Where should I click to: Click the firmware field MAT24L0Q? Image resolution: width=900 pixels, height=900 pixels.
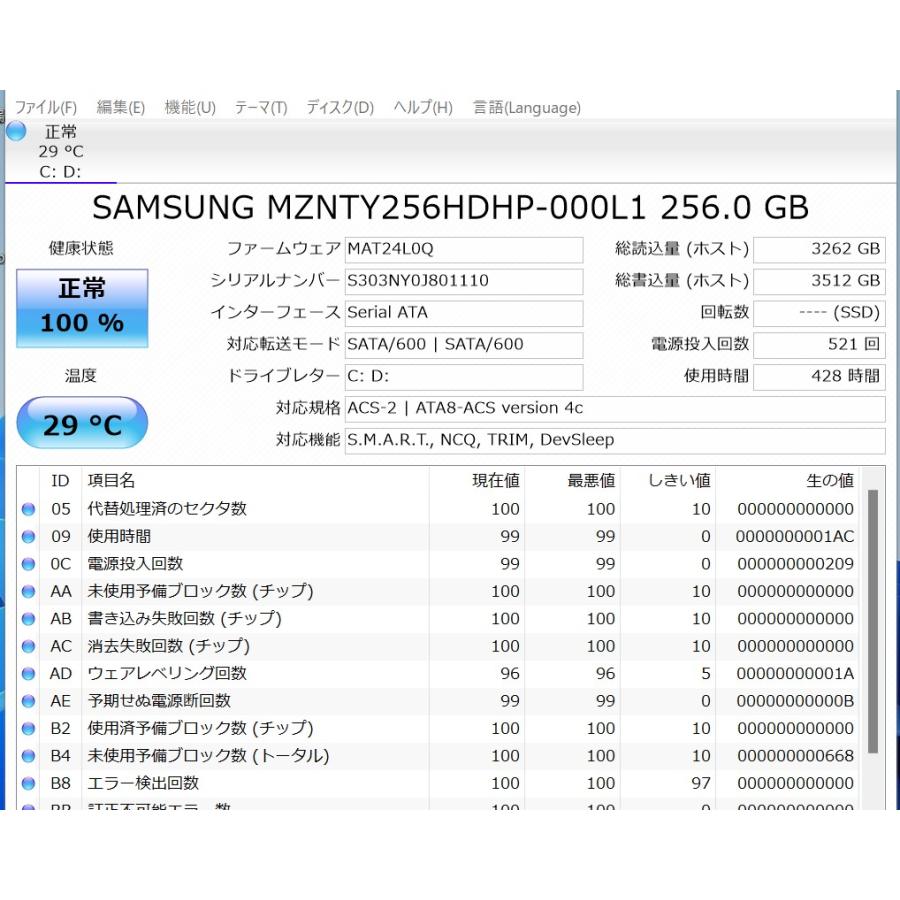464,249
